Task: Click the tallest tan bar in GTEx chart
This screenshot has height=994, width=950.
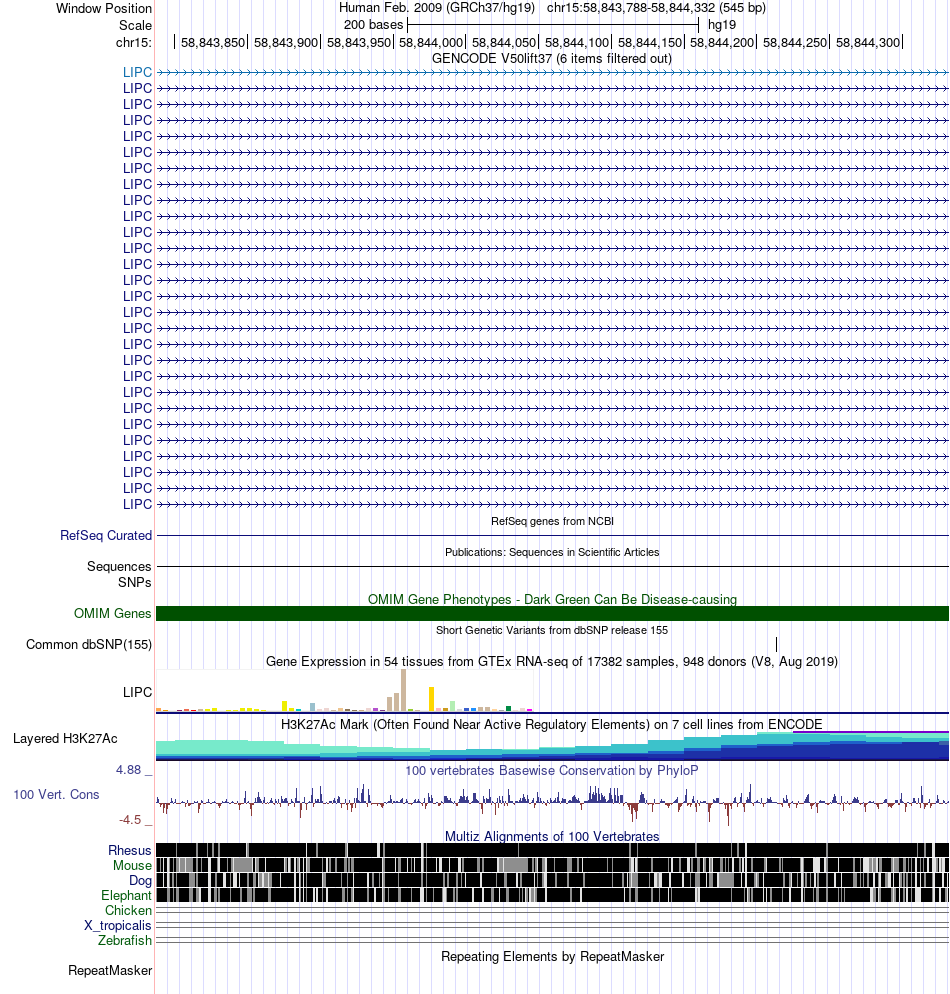Action: (x=403, y=690)
